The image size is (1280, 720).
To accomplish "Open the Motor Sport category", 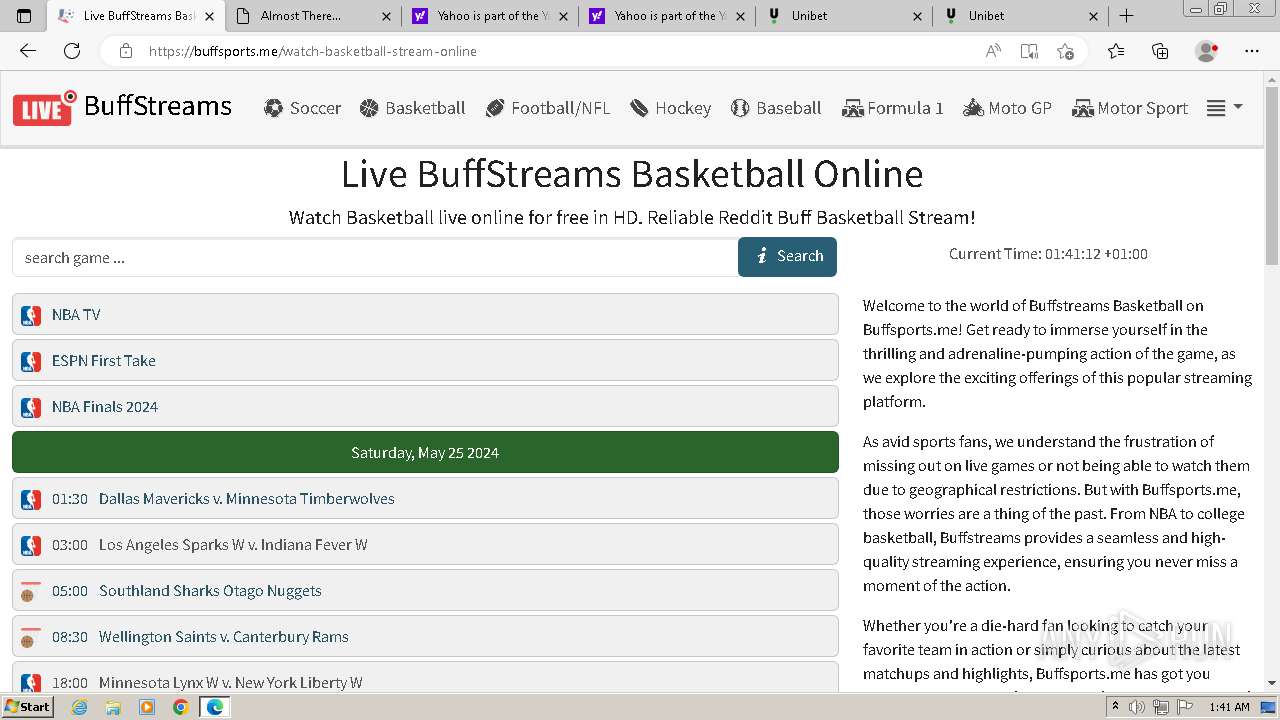I will 1130,108.
